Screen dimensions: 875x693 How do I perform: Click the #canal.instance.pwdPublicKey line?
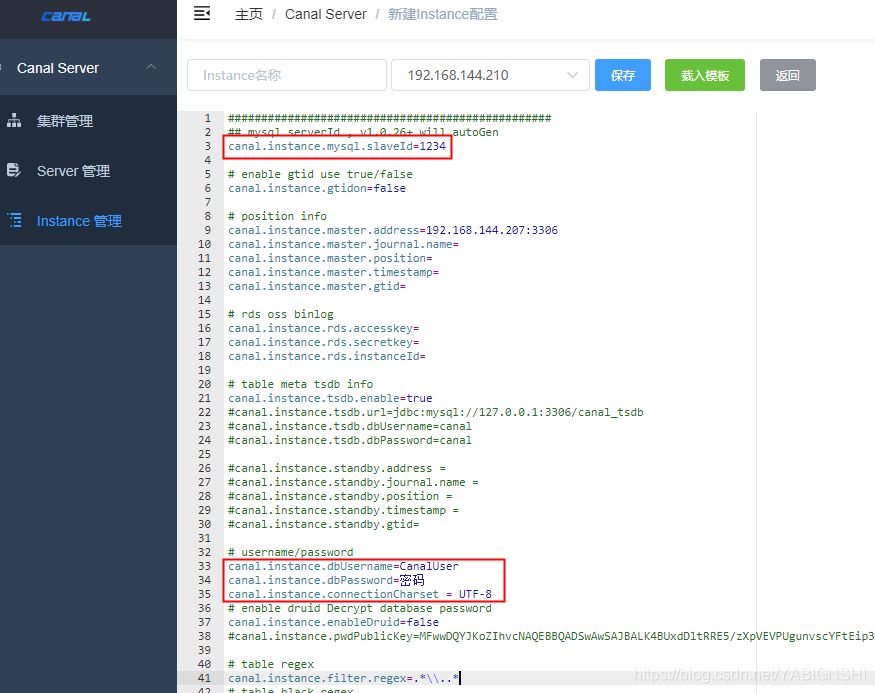tap(551, 636)
